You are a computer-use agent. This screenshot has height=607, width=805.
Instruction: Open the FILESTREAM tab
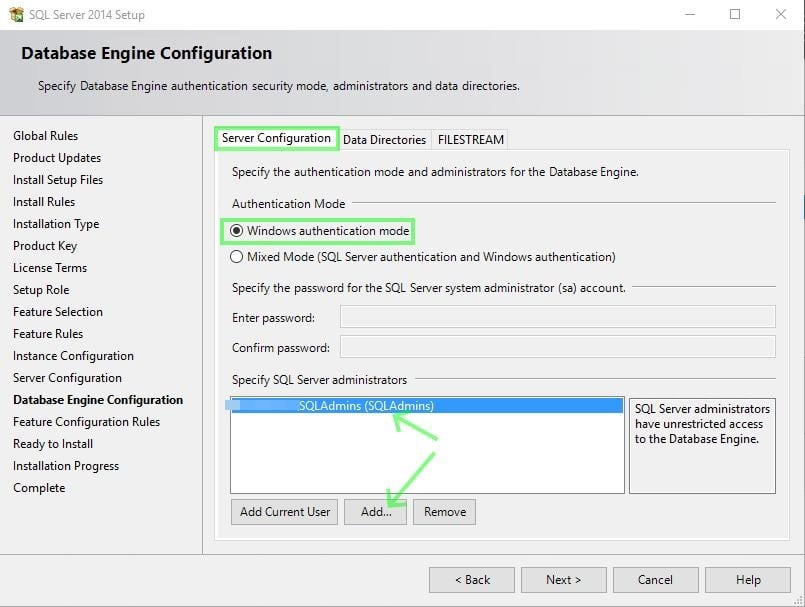tap(470, 140)
